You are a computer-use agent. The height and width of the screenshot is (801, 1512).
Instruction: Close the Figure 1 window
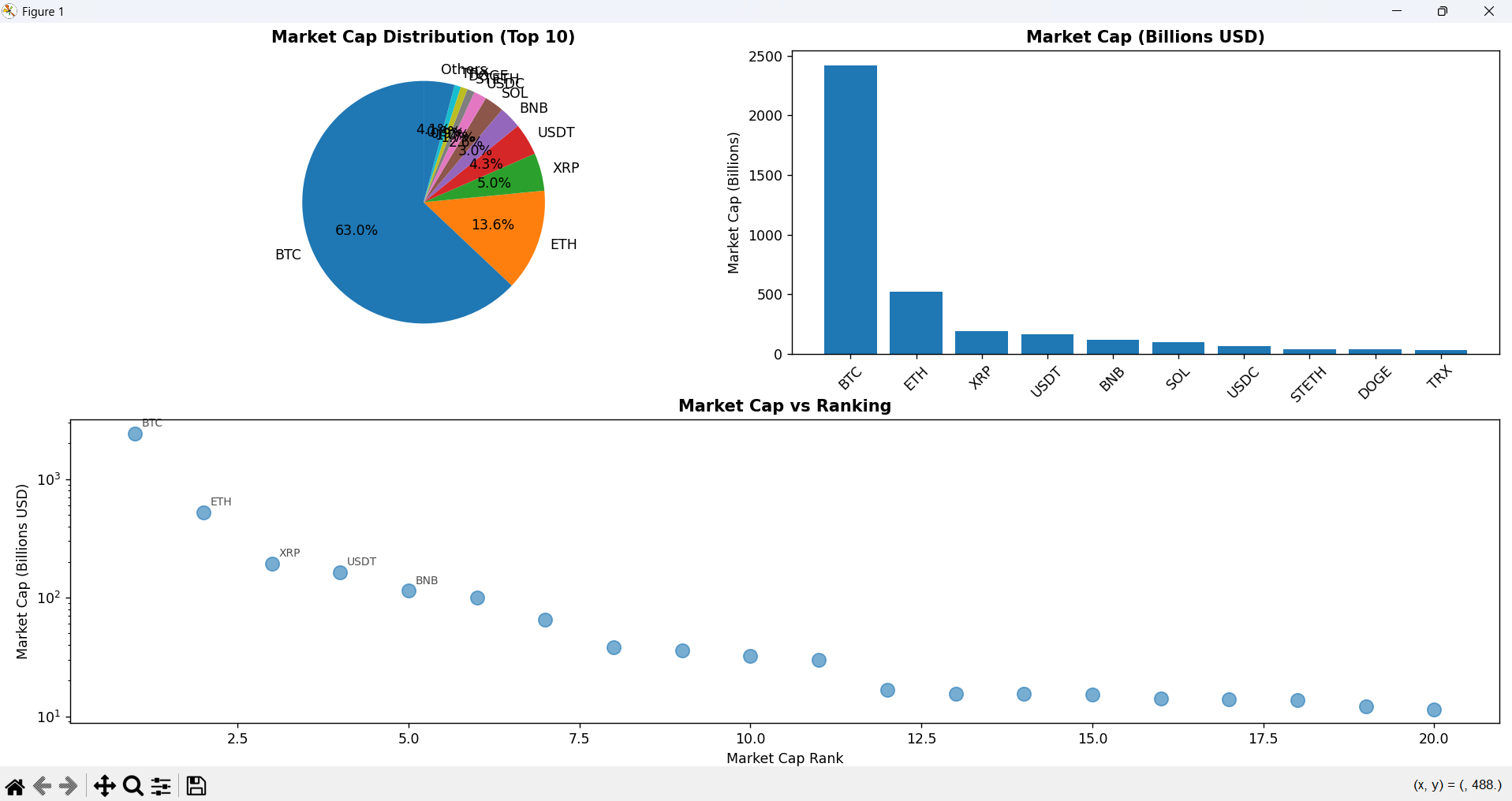point(1488,11)
